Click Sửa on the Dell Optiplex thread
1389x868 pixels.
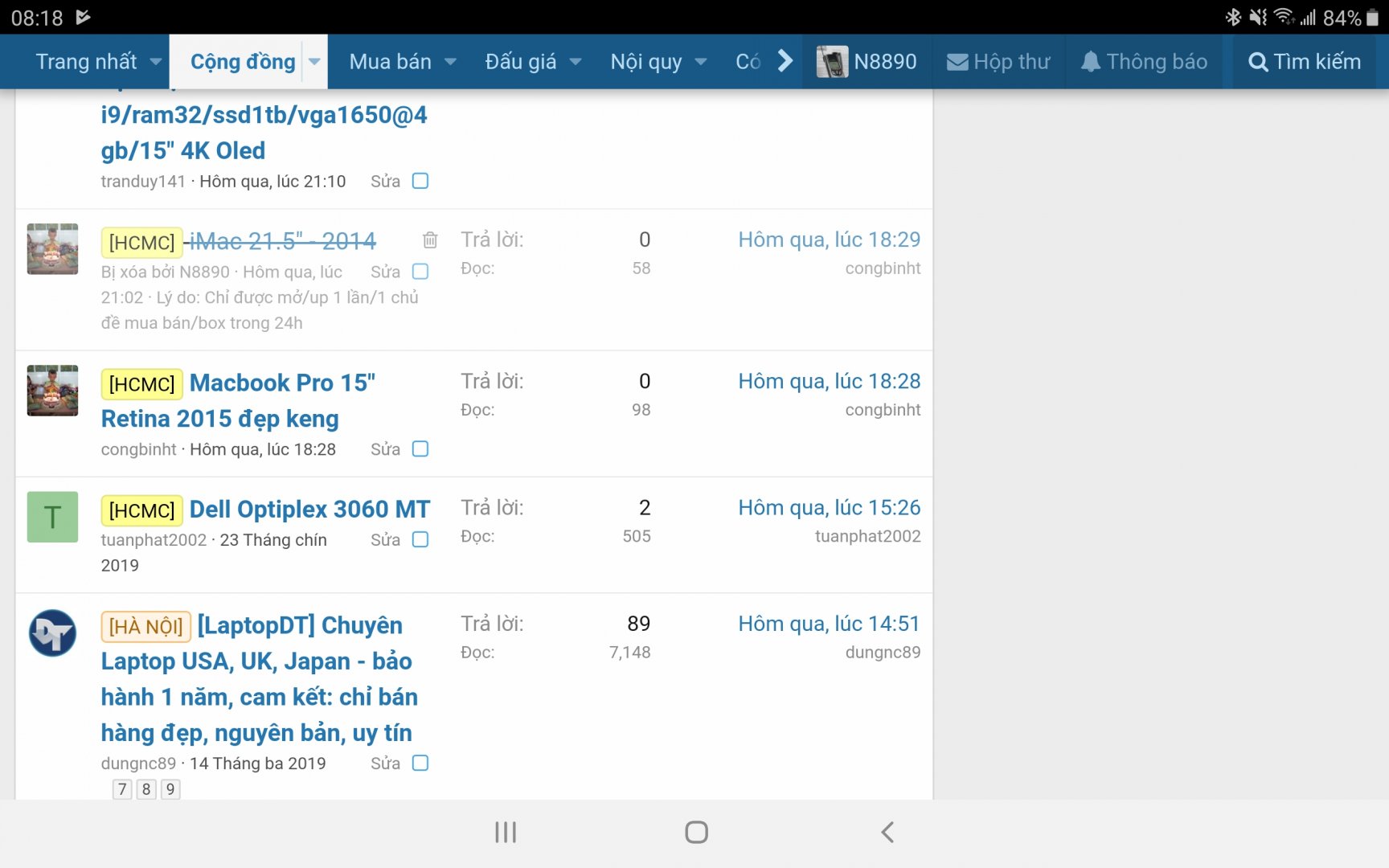pyautogui.click(x=386, y=540)
